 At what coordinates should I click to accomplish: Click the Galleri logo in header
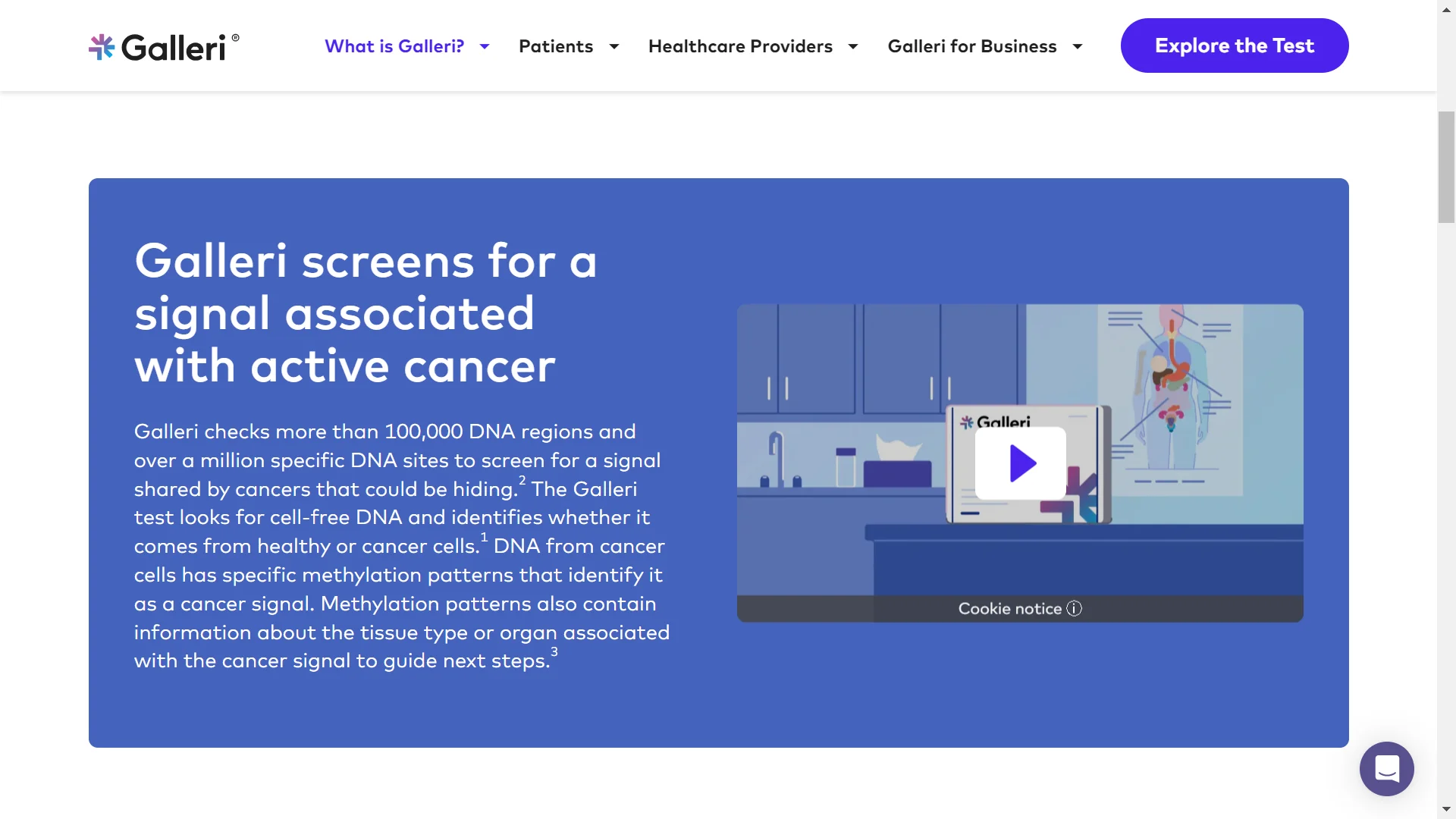[x=164, y=47]
